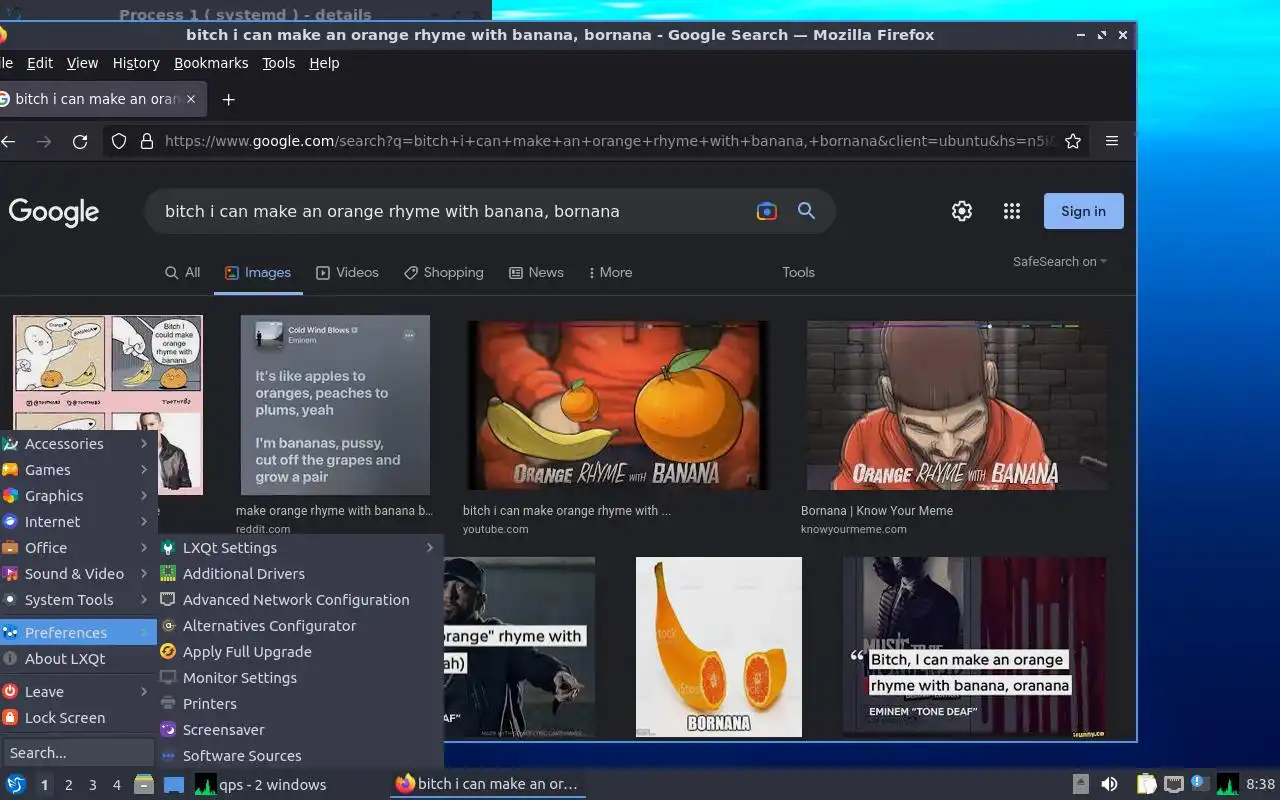Click the Screensaver icon in preferences menu

(168, 730)
